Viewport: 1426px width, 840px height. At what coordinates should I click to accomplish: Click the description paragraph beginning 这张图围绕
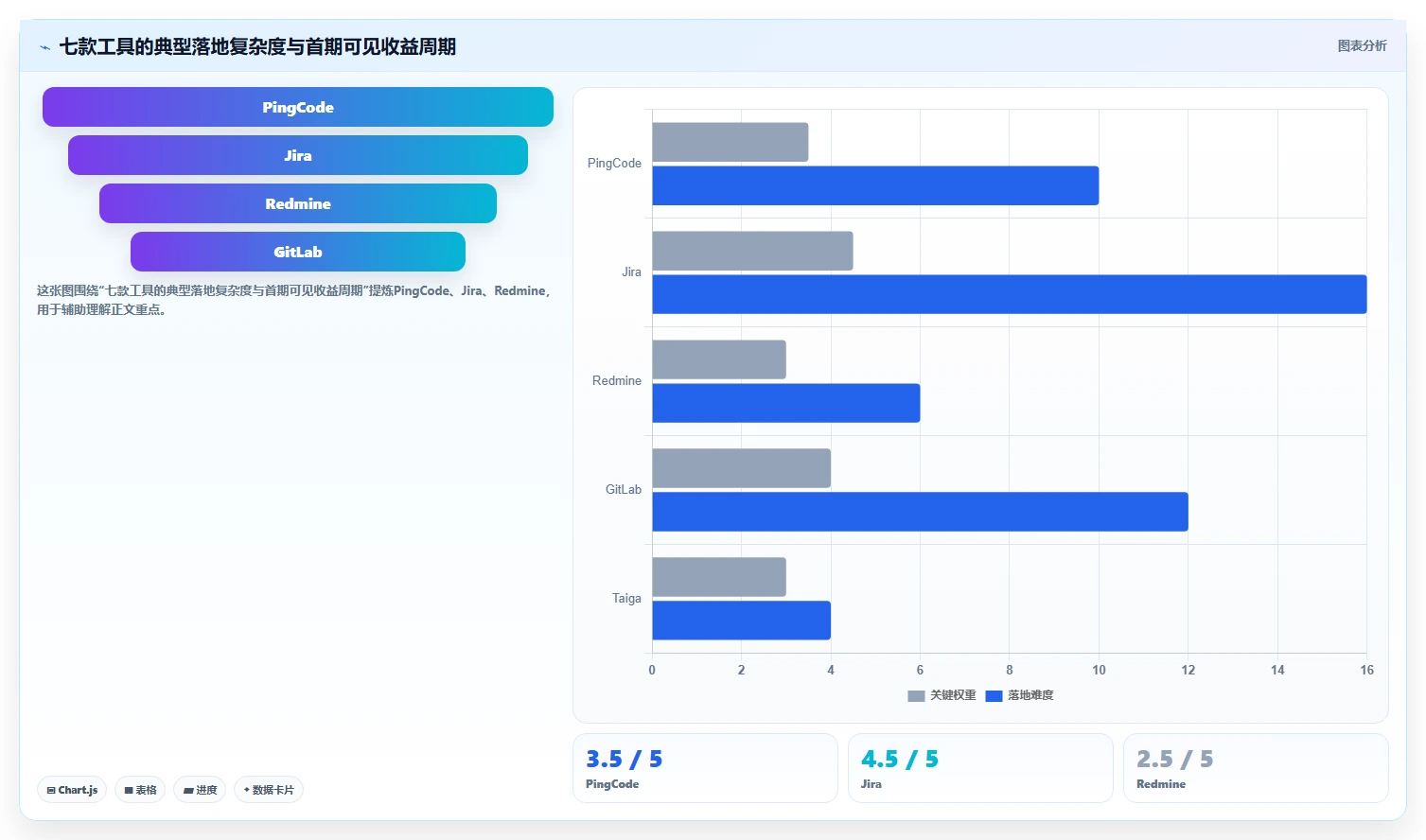[294, 300]
